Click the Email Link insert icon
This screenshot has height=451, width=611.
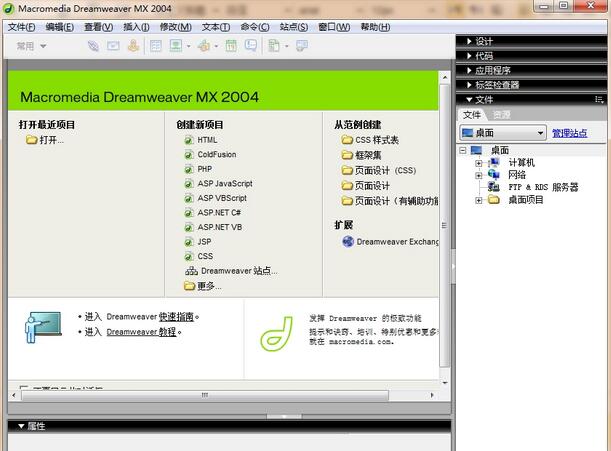click(113, 46)
